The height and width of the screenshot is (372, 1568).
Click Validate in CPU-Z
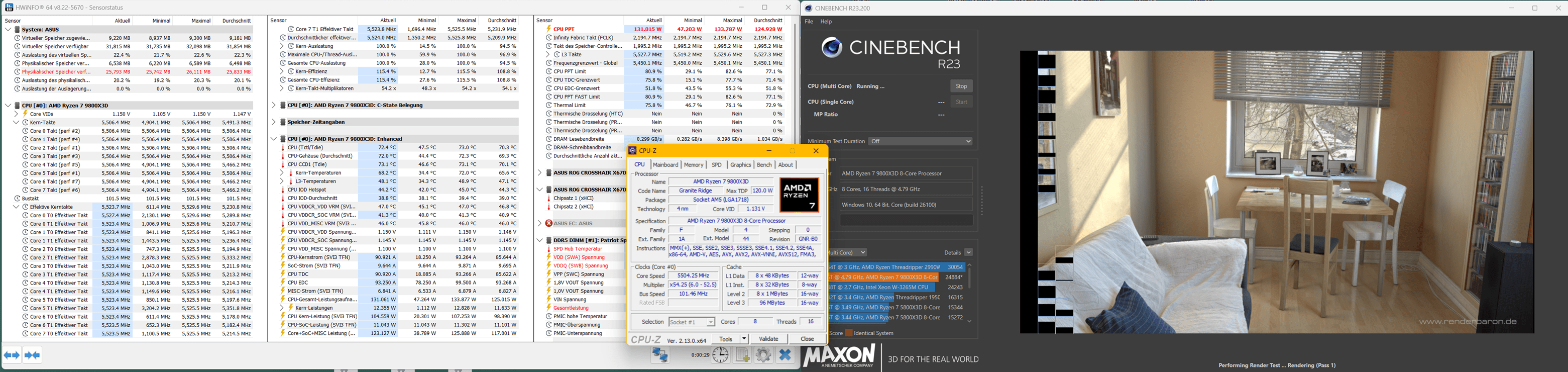[768, 338]
